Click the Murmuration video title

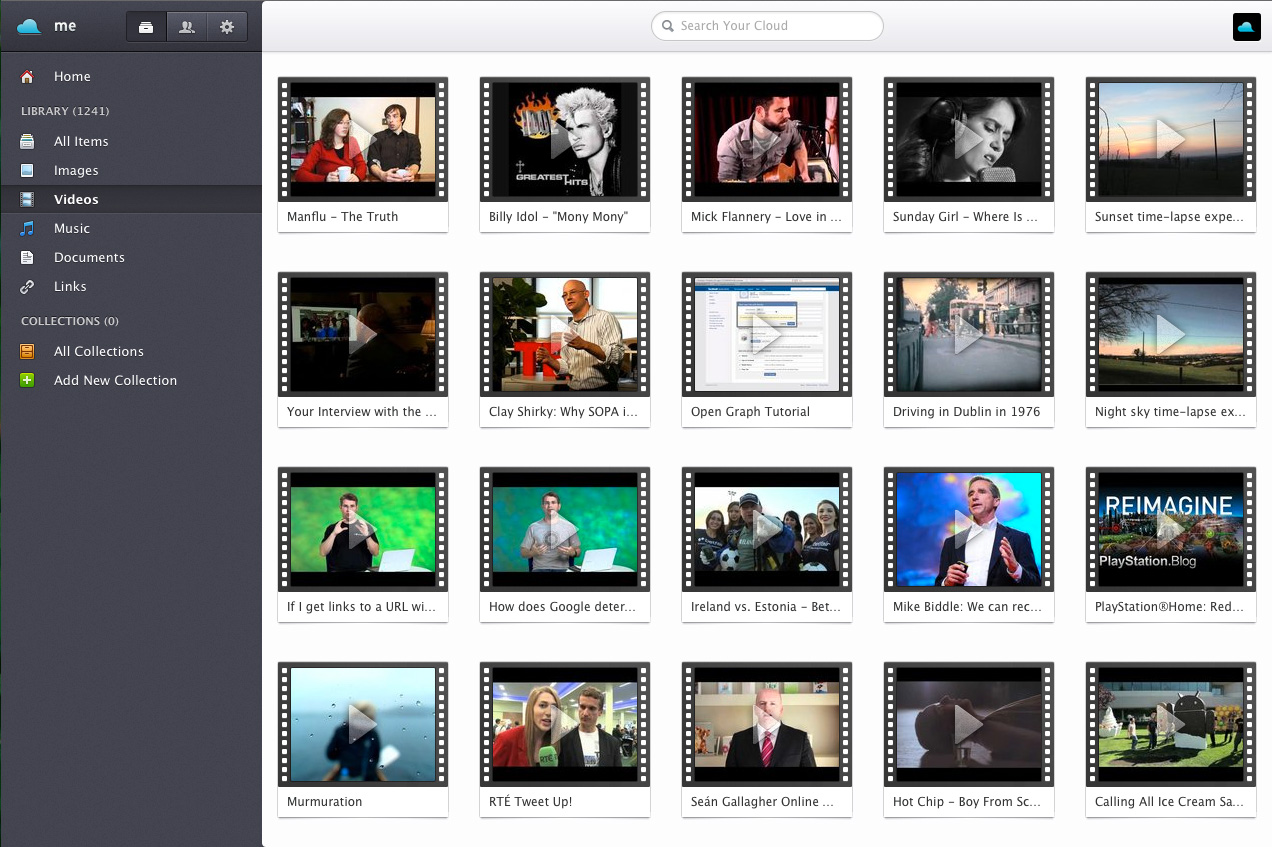(325, 802)
